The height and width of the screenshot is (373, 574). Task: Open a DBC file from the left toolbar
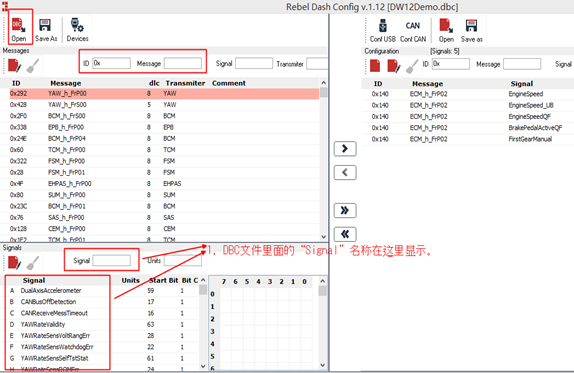(19, 29)
